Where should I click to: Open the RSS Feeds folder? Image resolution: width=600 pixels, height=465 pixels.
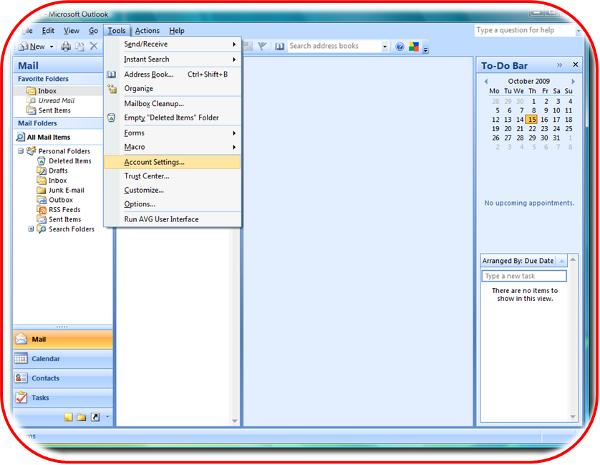[x=64, y=210]
